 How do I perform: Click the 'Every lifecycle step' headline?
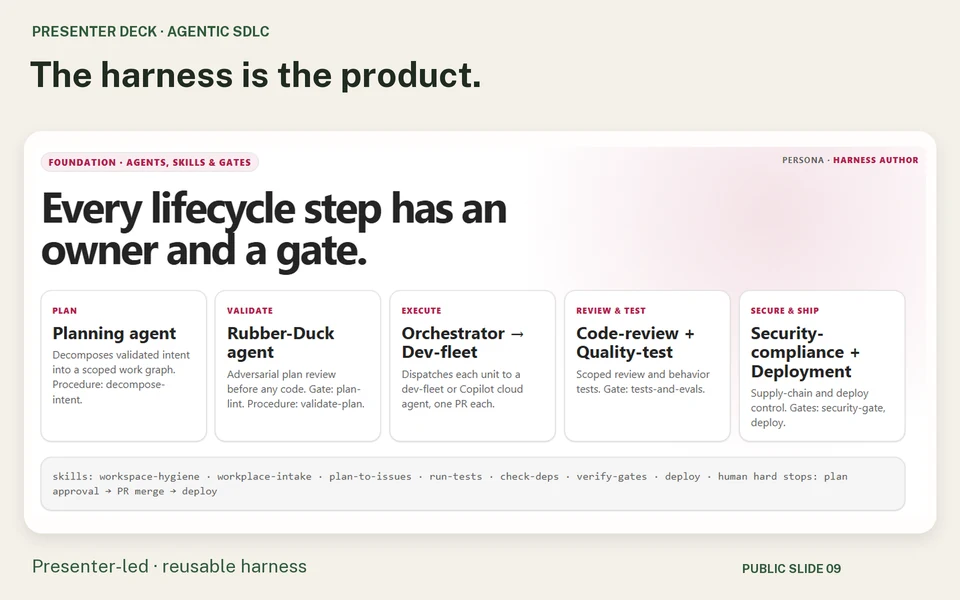coord(274,229)
